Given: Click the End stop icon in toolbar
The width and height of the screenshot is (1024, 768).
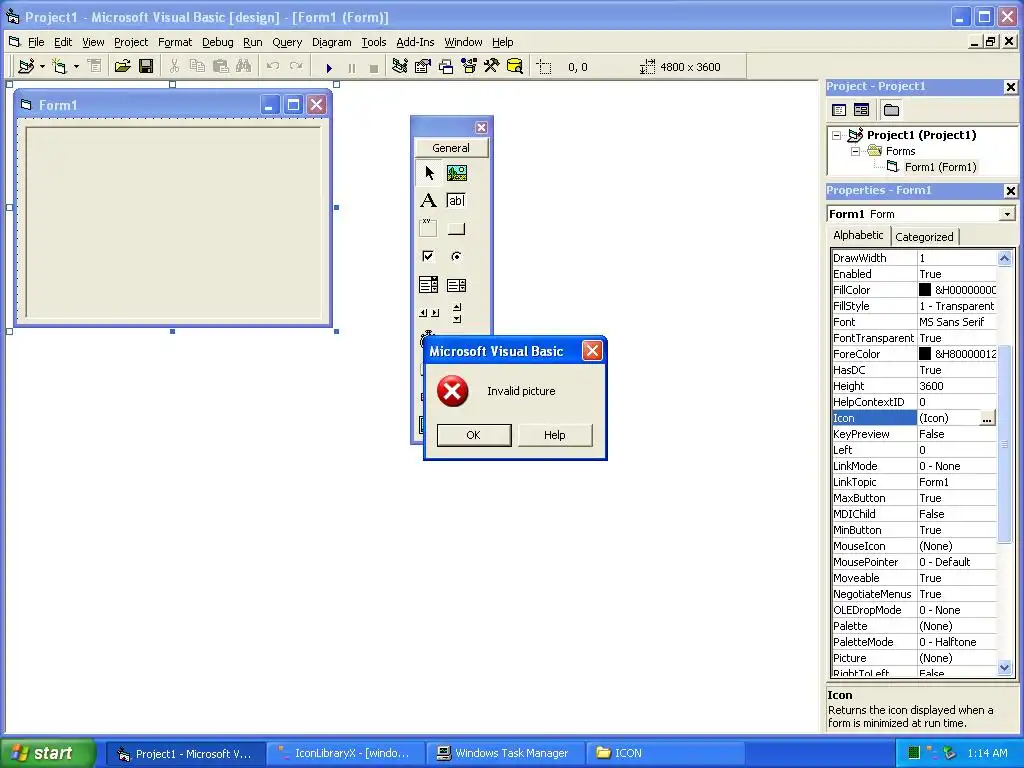Looking at the screenshot, I should pos(374,67).
